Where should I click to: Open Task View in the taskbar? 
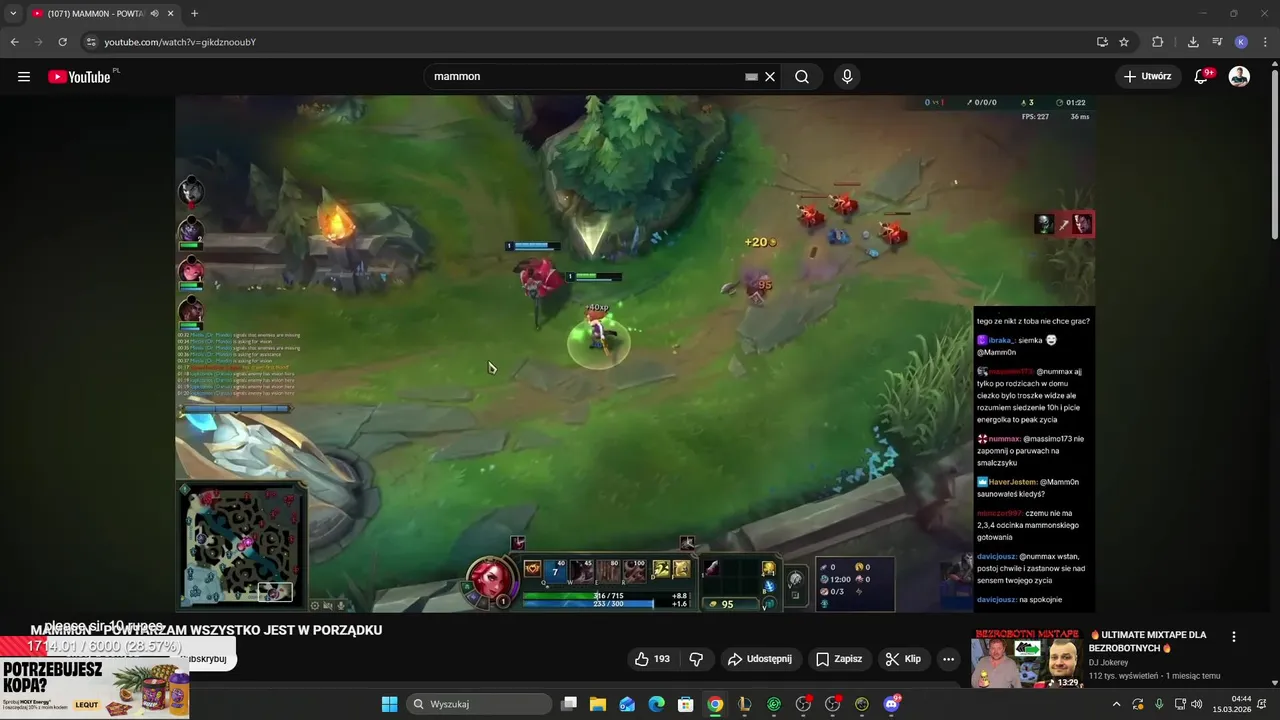pos(569,704)
